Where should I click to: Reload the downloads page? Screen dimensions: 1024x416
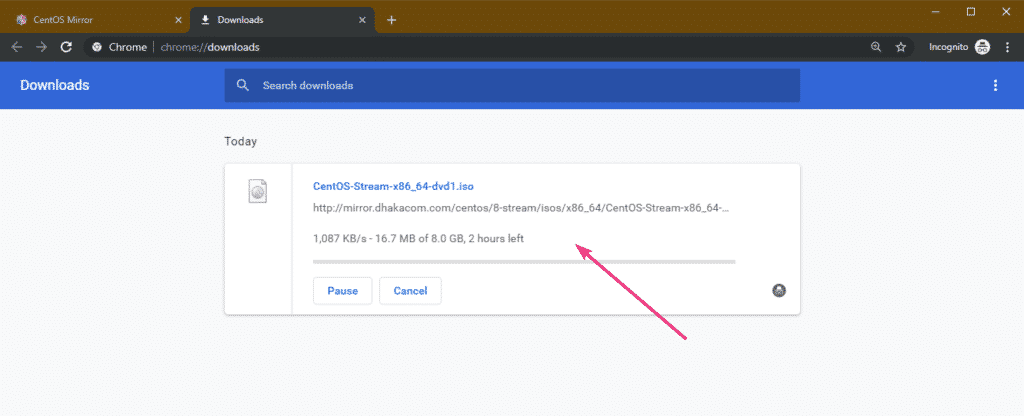coord(67,47)
